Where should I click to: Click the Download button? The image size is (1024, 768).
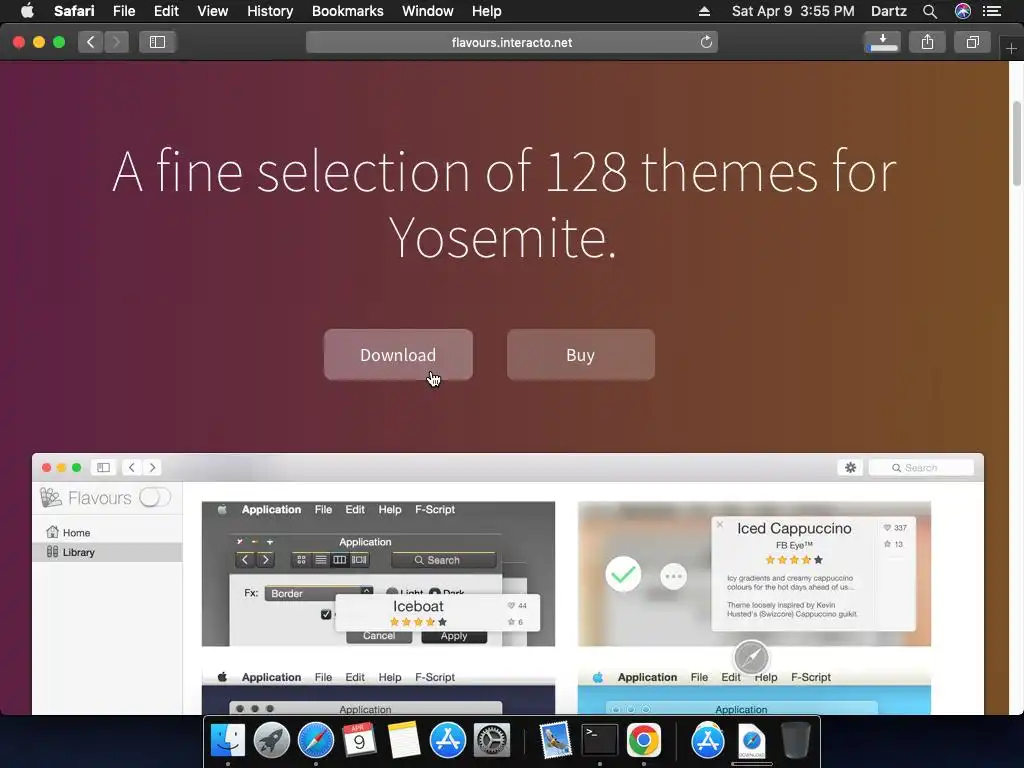[398, 355]
